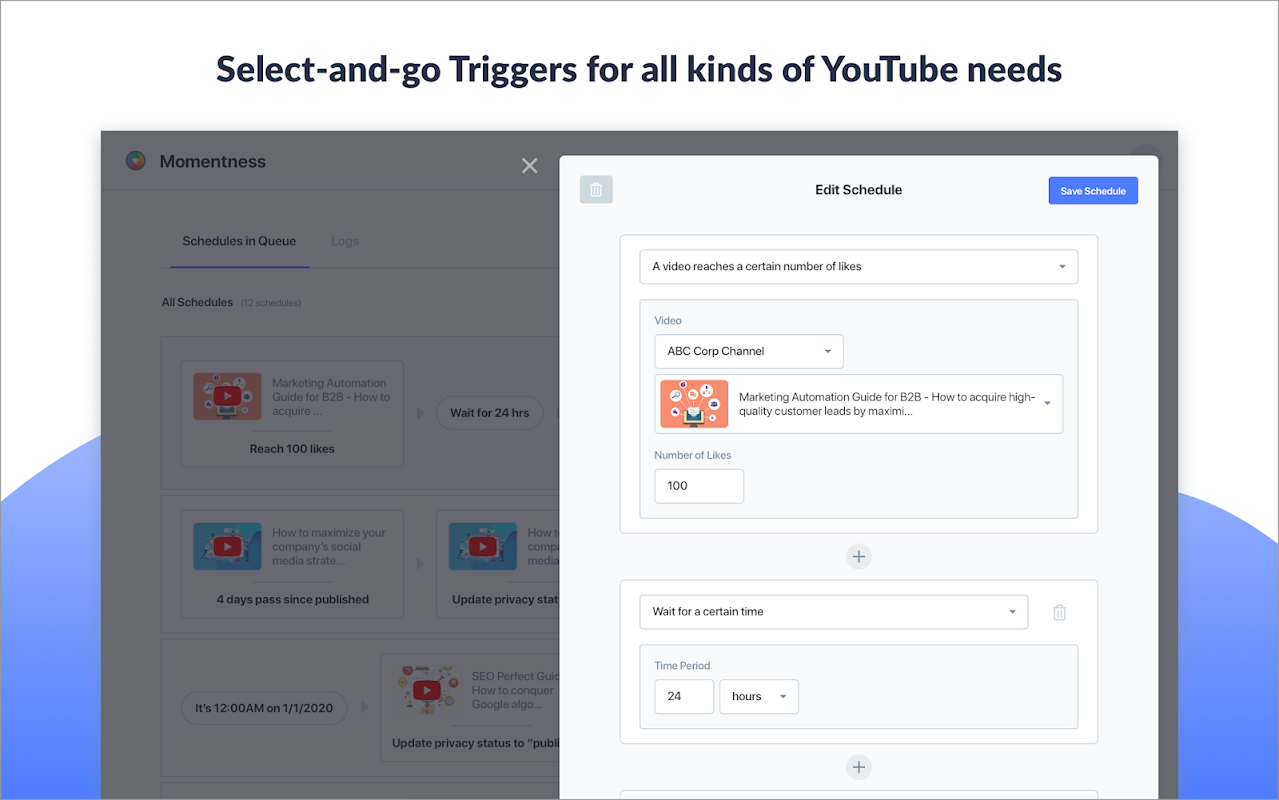Open the 'Update privacy status' card in second row
Image resolution: width=1279 pixels, height=800 pixels.
498,564
